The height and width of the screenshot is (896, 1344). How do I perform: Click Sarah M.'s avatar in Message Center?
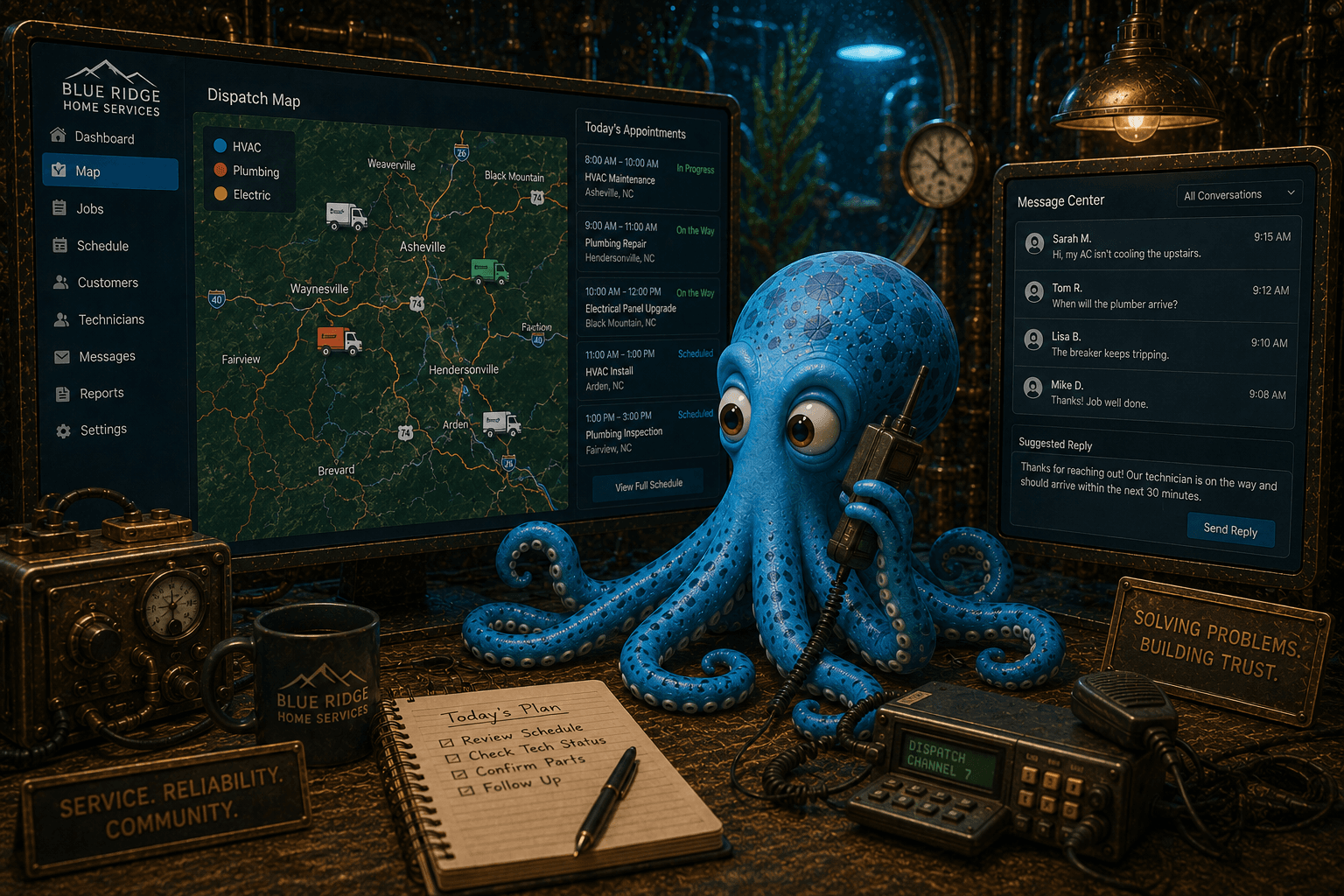[1034, 244]
